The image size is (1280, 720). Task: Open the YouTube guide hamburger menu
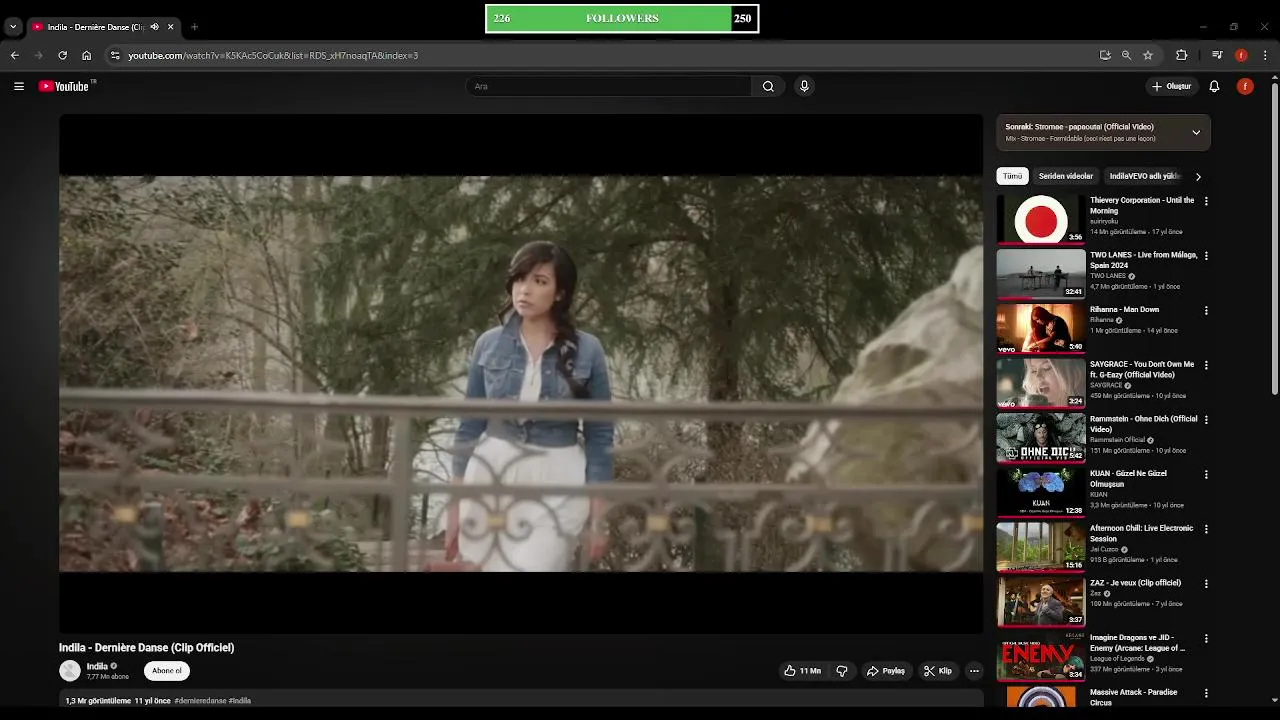click(18, 86)
